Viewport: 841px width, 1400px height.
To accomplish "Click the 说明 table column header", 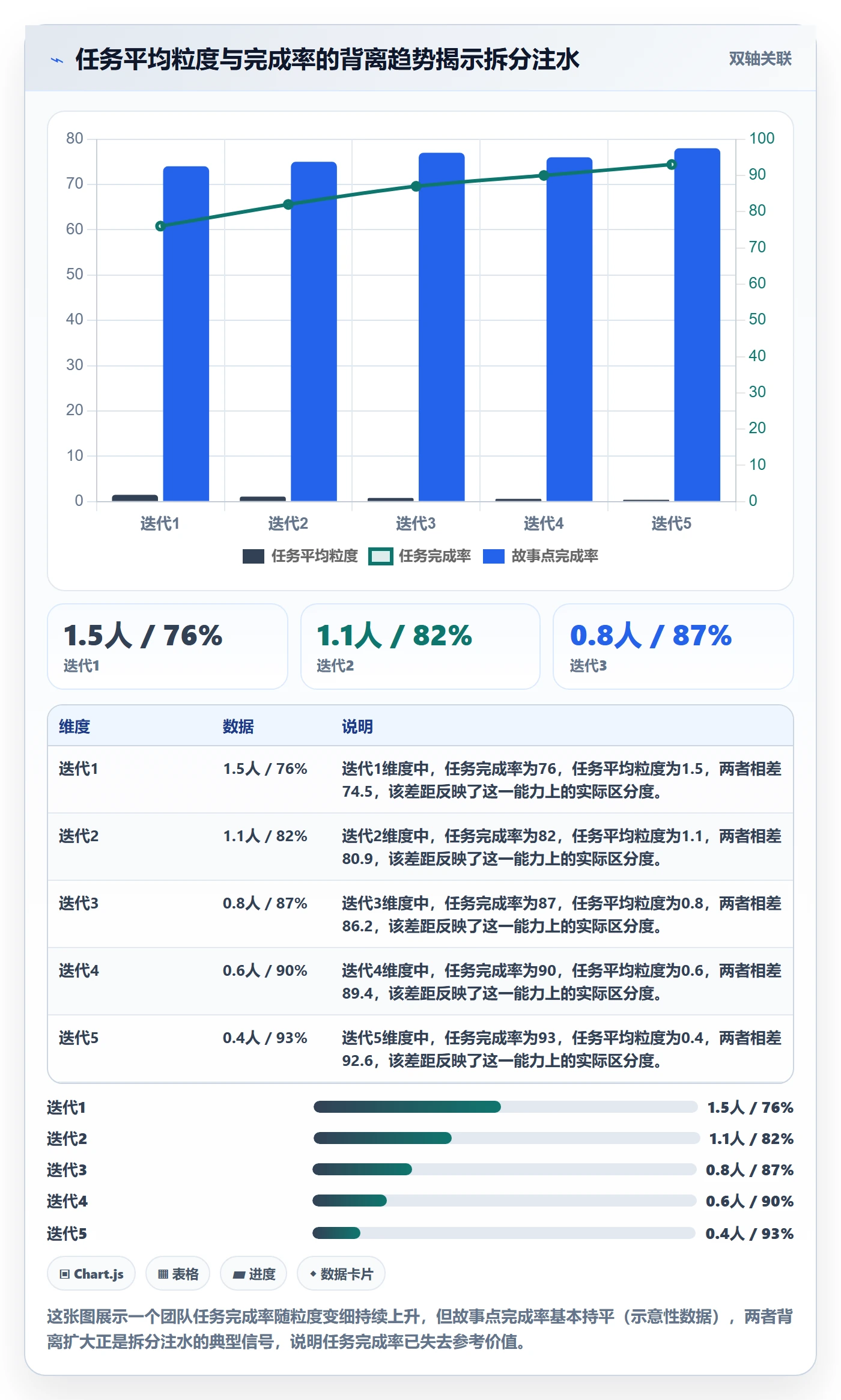I will pyautogui.click(x=357, y=726).
